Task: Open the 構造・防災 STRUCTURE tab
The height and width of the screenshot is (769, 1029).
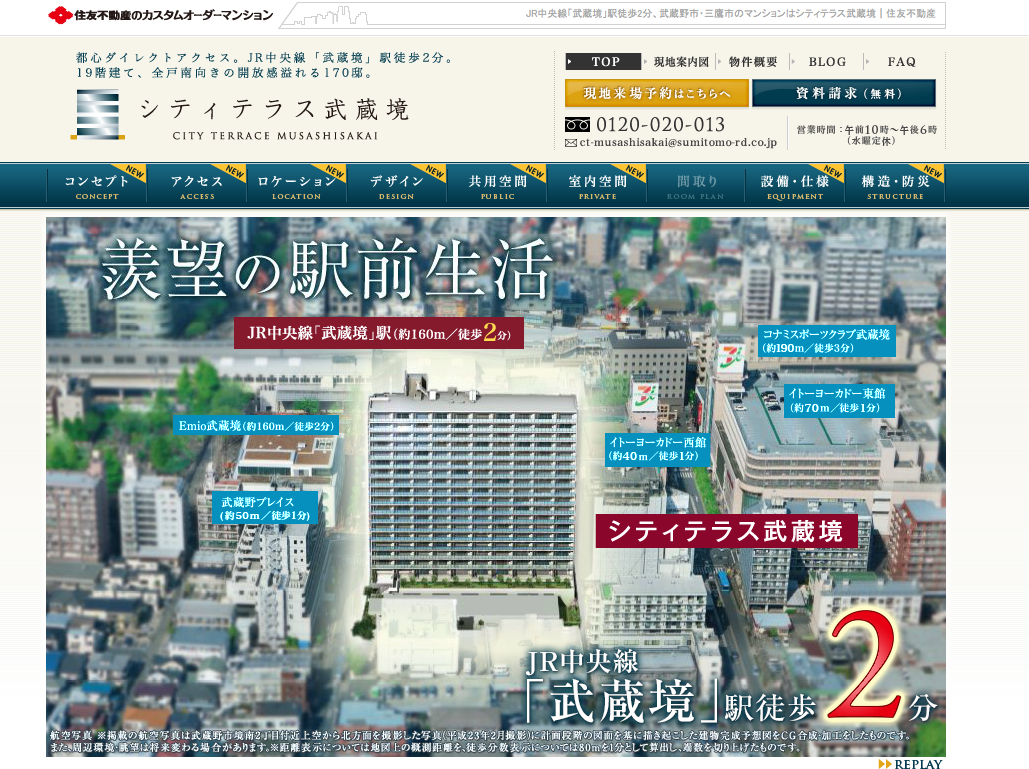Action: point(894,186)
